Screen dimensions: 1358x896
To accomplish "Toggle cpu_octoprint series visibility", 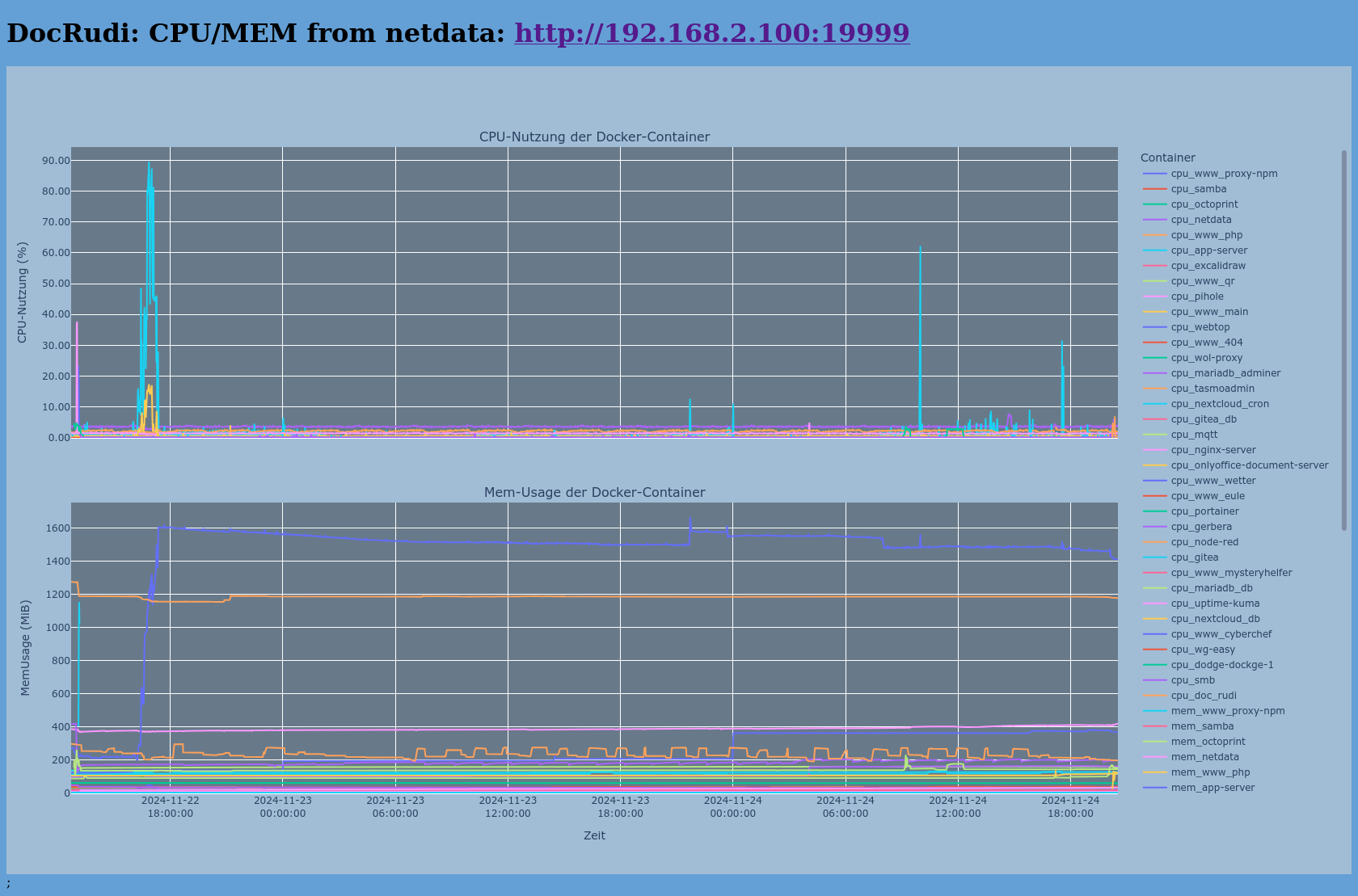I will coord(1204,204).
